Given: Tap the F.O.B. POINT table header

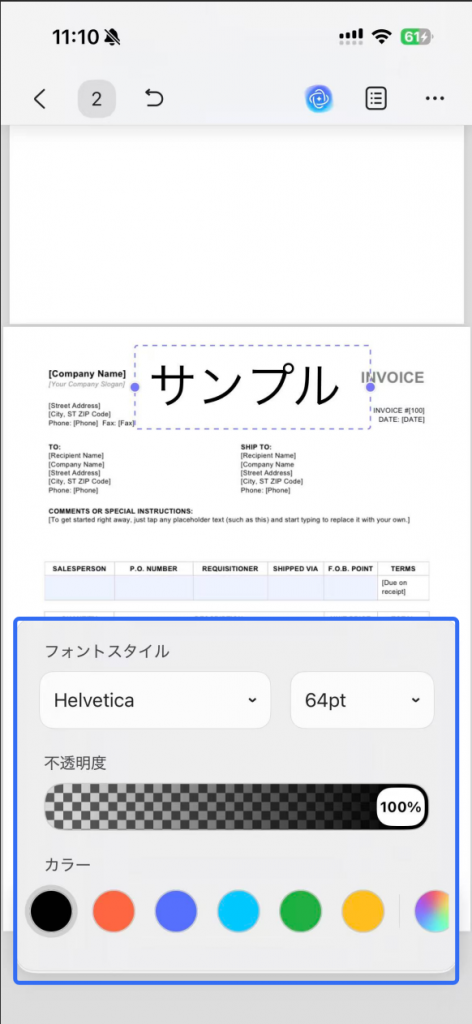Looking at the screenshot, I should [x=351, y=569].
